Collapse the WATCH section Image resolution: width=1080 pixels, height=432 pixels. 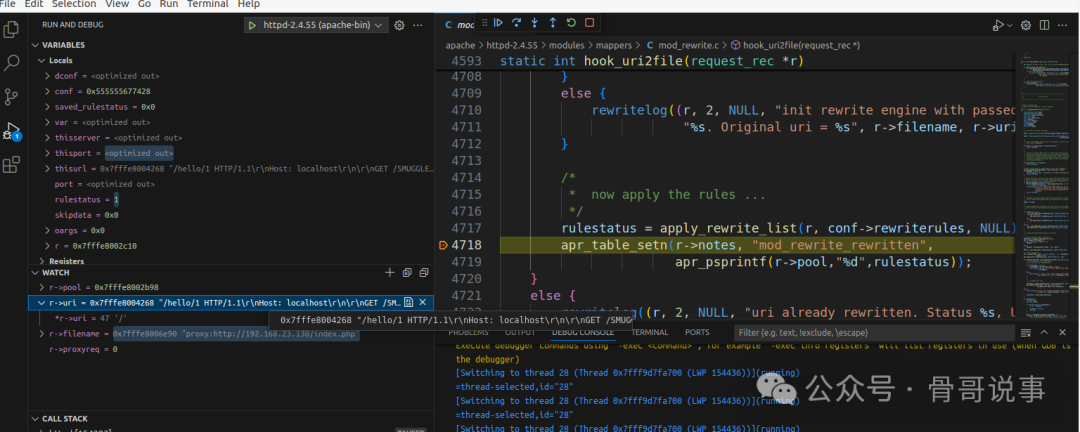(36, 273)
